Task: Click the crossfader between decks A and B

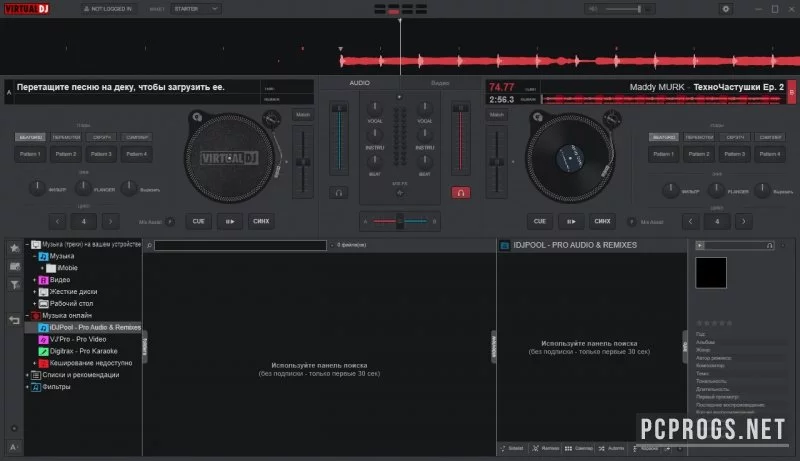Action: (399, 221)
